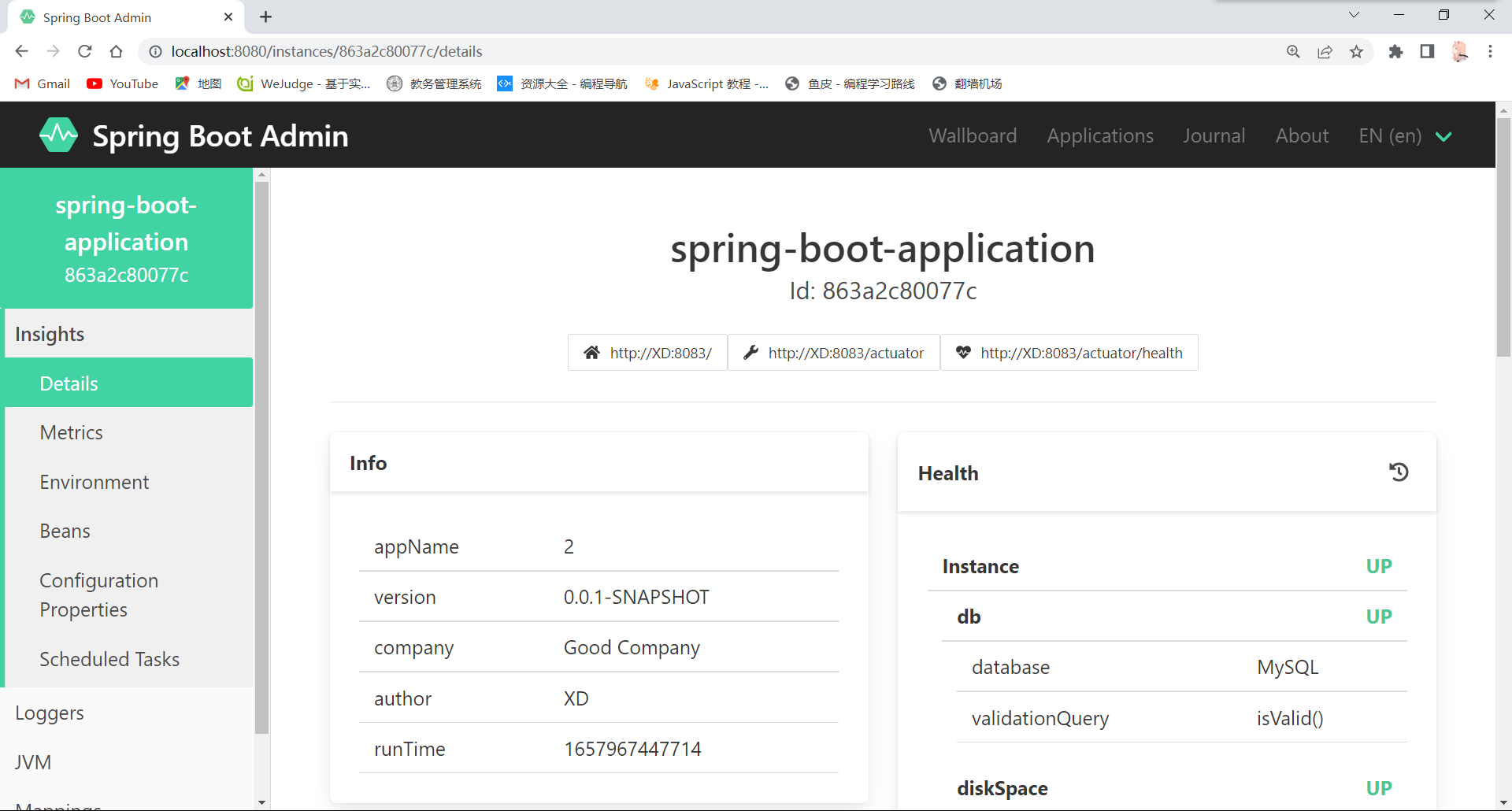Viewport: 1512px width, 811px height.
Task: Open the 鱼皮 编程学习路线 bookmark
Action: click(x=850, y=83)
